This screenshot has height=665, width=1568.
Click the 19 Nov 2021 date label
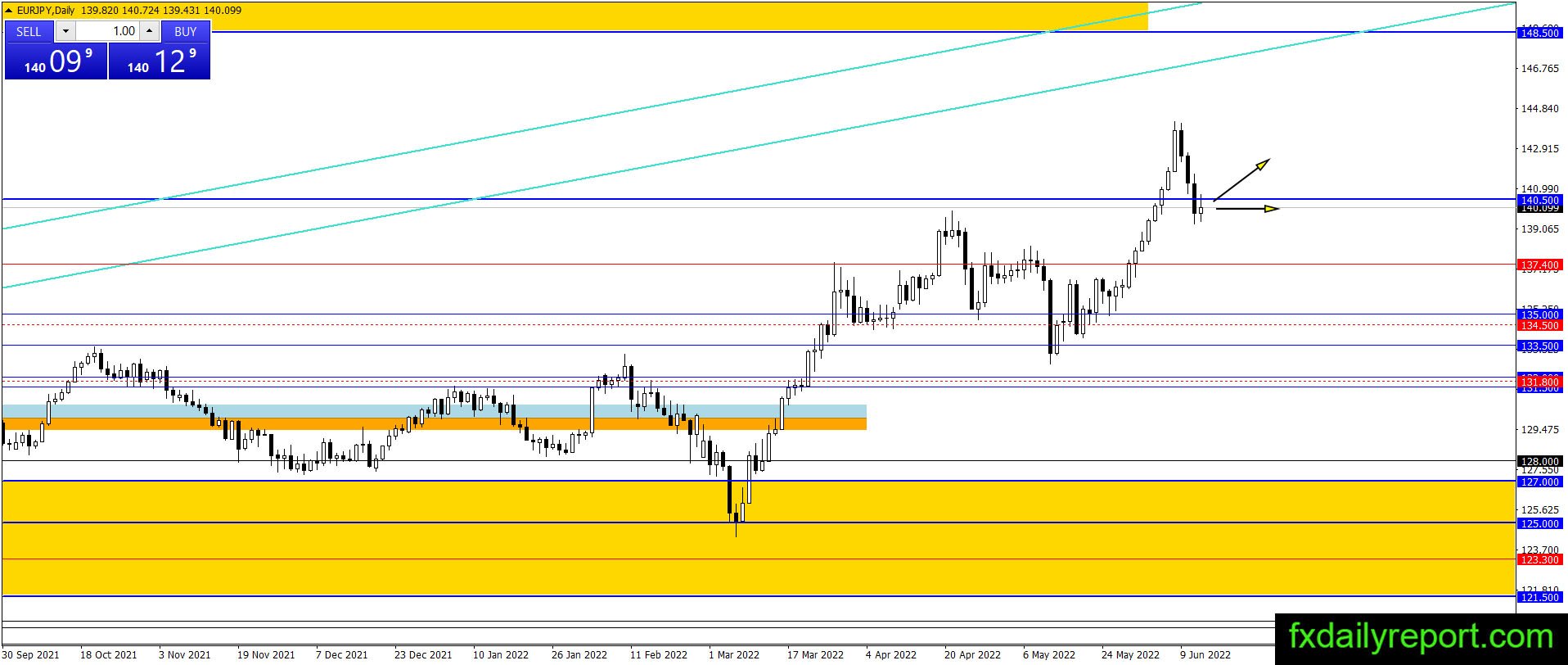coord(266,654)
